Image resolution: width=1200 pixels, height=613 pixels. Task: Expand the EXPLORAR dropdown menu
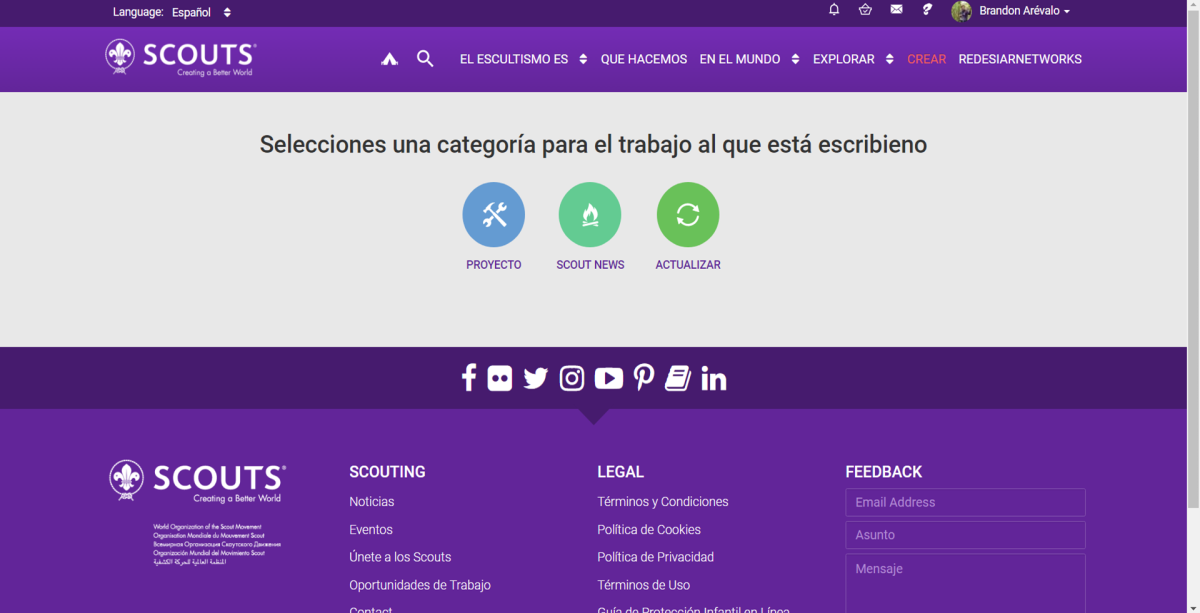pos(844,59)
